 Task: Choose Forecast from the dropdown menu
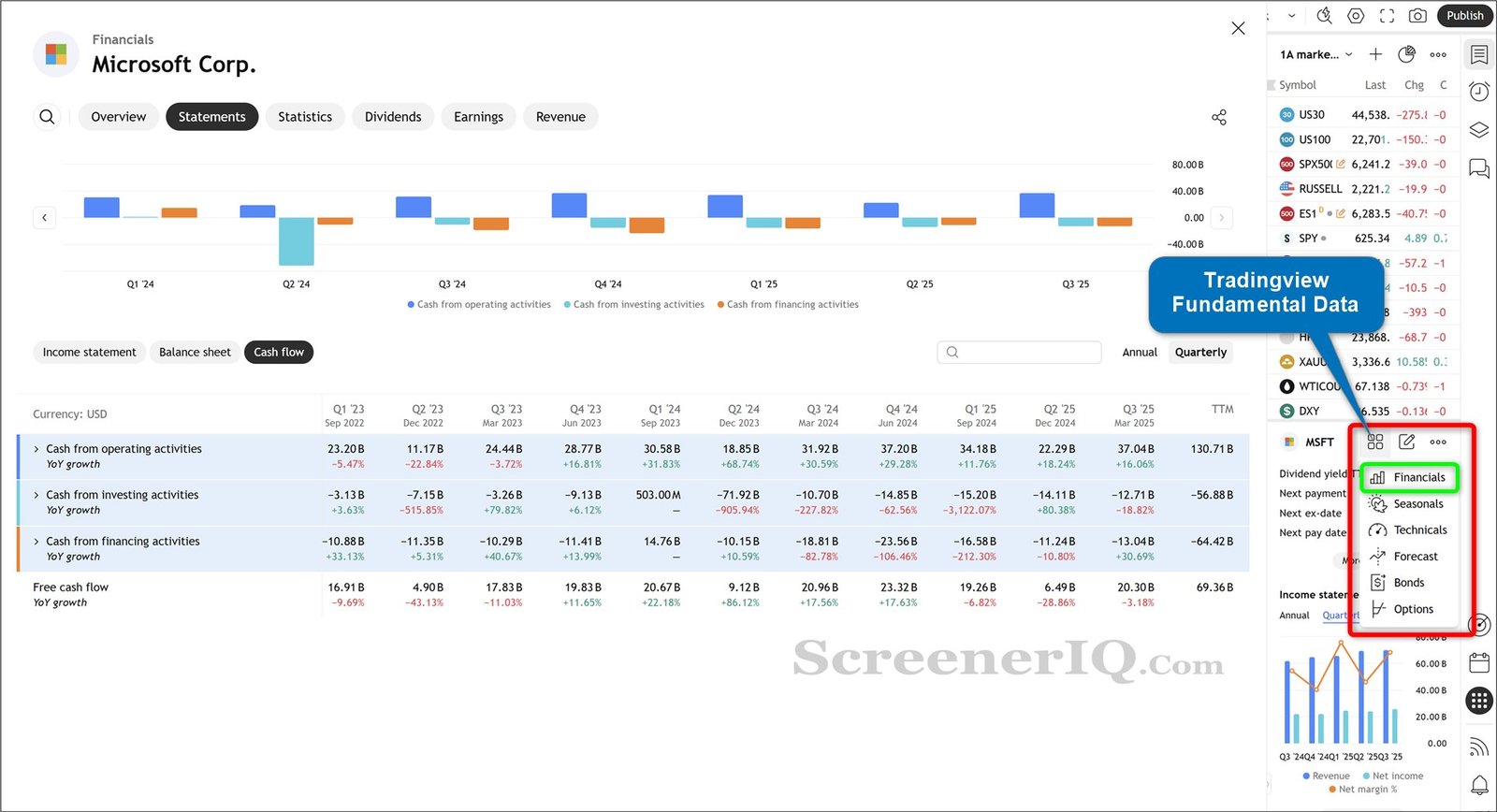click(1408, 556)
